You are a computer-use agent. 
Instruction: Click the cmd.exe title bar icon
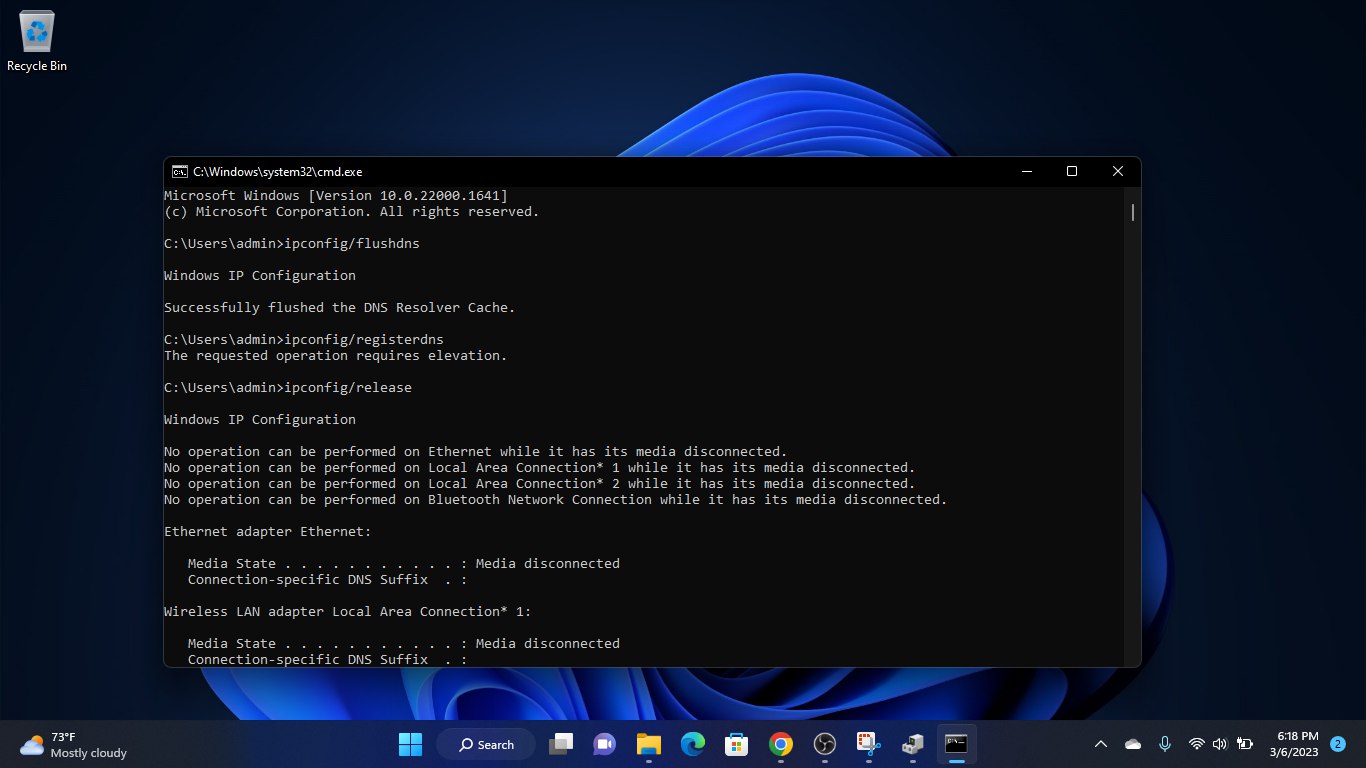[179, 172]
